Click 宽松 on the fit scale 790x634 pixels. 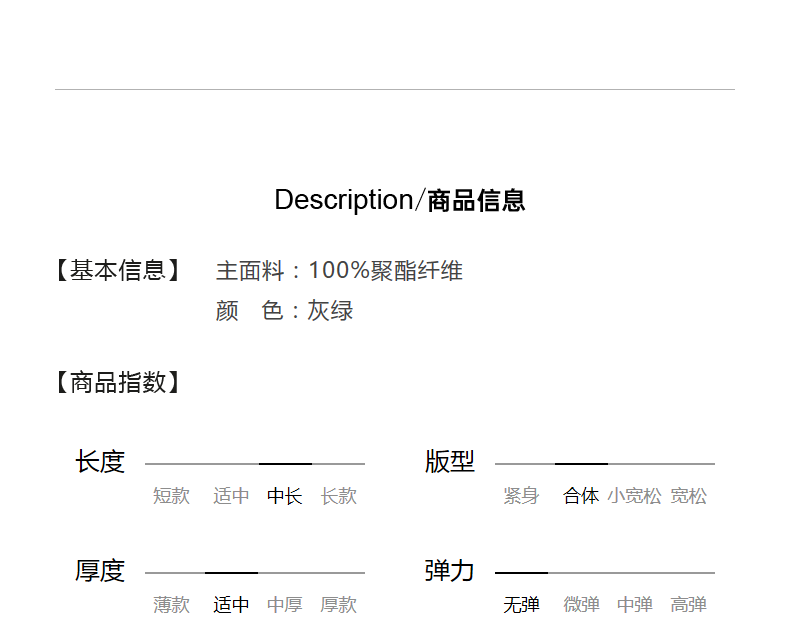pyautogui.click(x=689, y=496)
